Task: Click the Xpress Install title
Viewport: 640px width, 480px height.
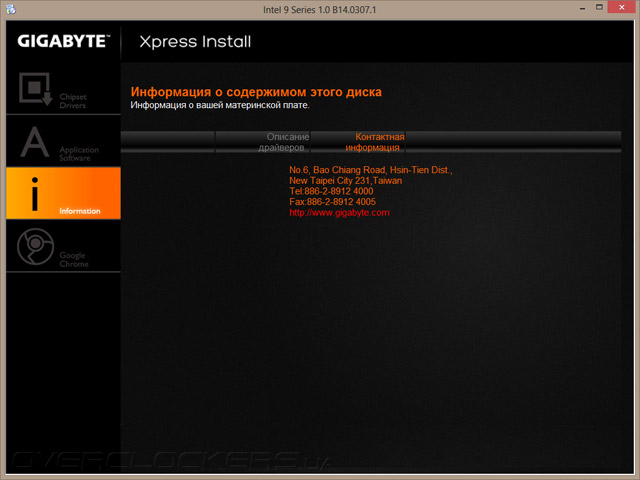Action: coord(195,42)
